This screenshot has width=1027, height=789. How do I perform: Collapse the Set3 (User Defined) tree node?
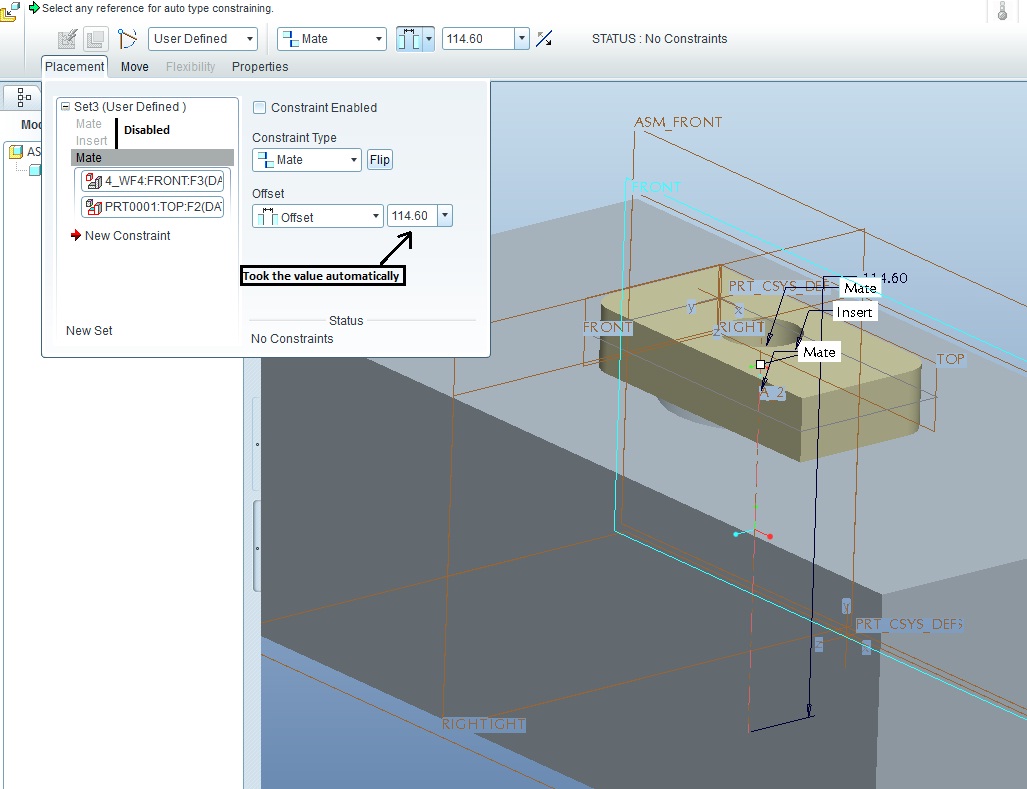coord(65,106)
